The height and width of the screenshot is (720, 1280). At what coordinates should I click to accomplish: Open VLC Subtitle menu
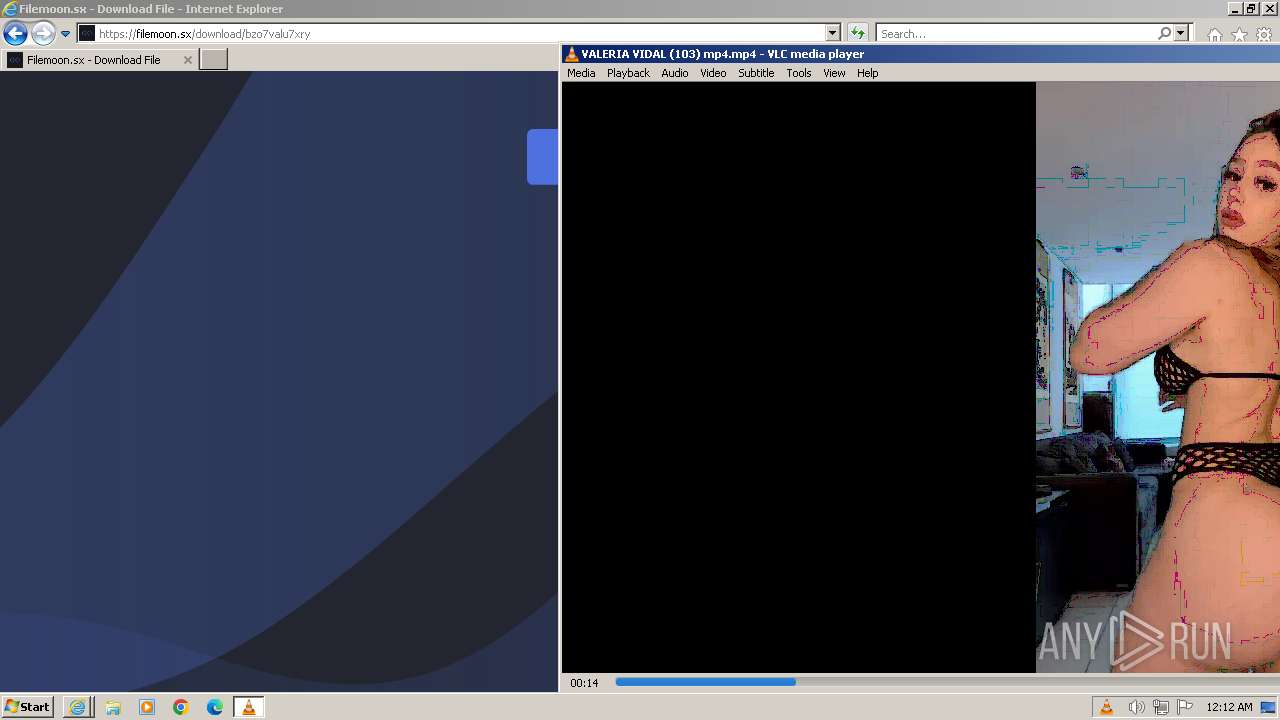click(756, 73)
